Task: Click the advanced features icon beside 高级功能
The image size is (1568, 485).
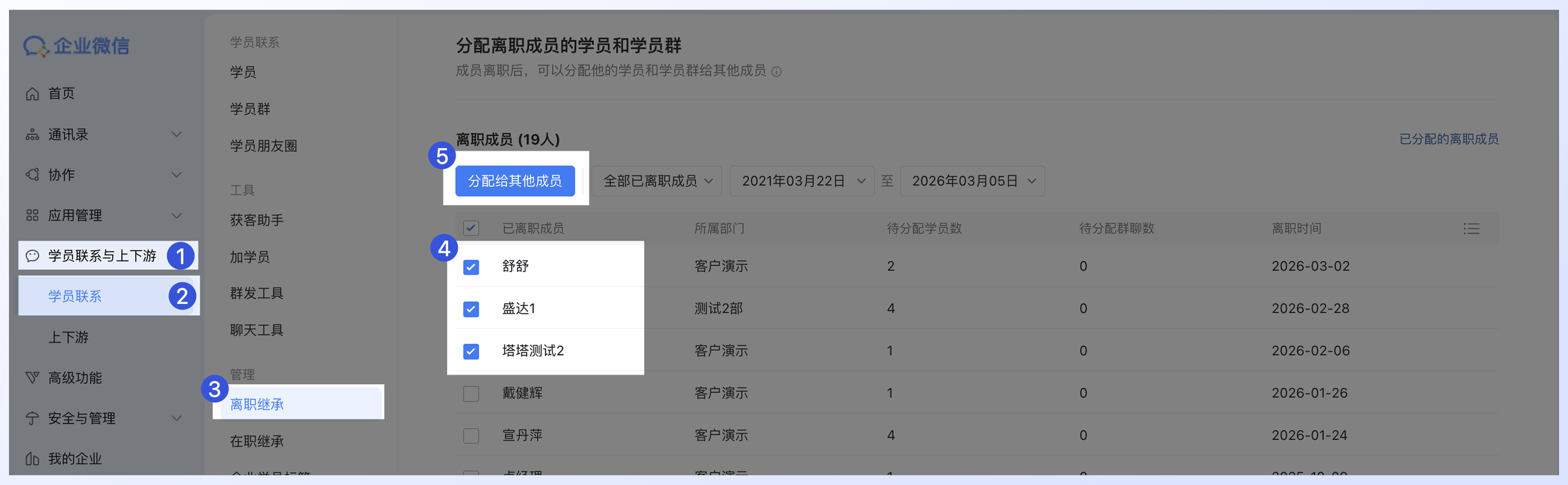Action: click(x=32, y=378)
